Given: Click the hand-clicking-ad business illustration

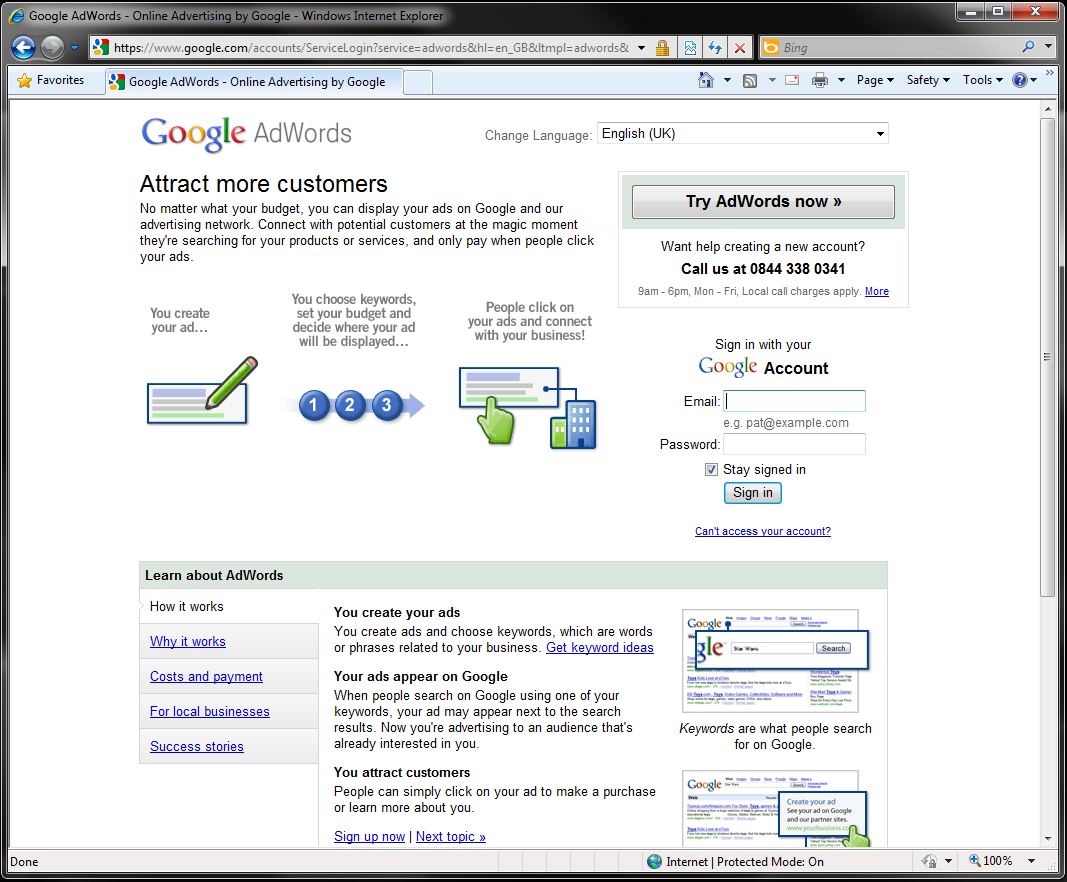Looking at the screenshot, I should [x=528, y=408].
